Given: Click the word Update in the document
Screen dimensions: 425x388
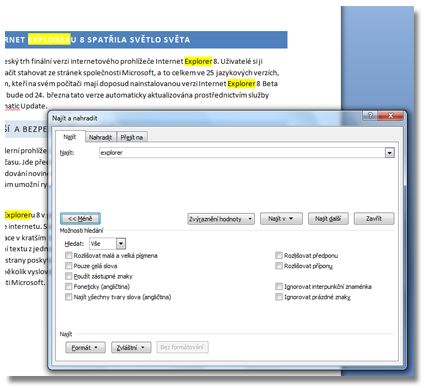Looking at the screenshot, I should pos(34,106).
